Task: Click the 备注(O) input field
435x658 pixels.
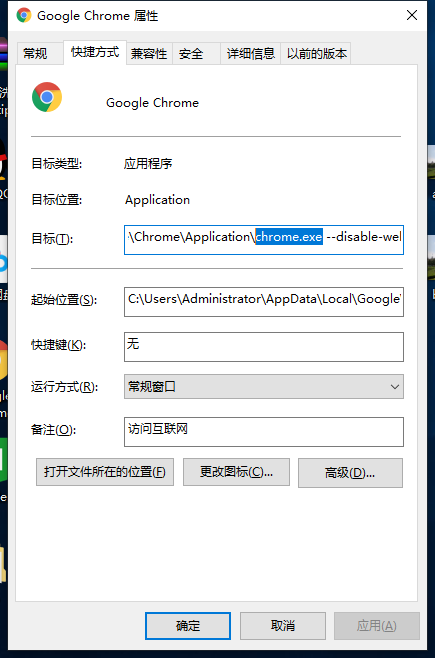Action: (264, 432)
